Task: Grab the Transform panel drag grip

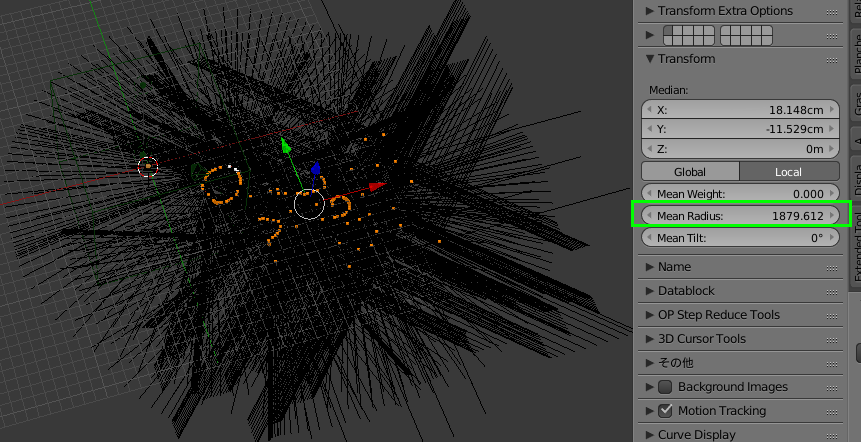Action: (x=831, y=59)
